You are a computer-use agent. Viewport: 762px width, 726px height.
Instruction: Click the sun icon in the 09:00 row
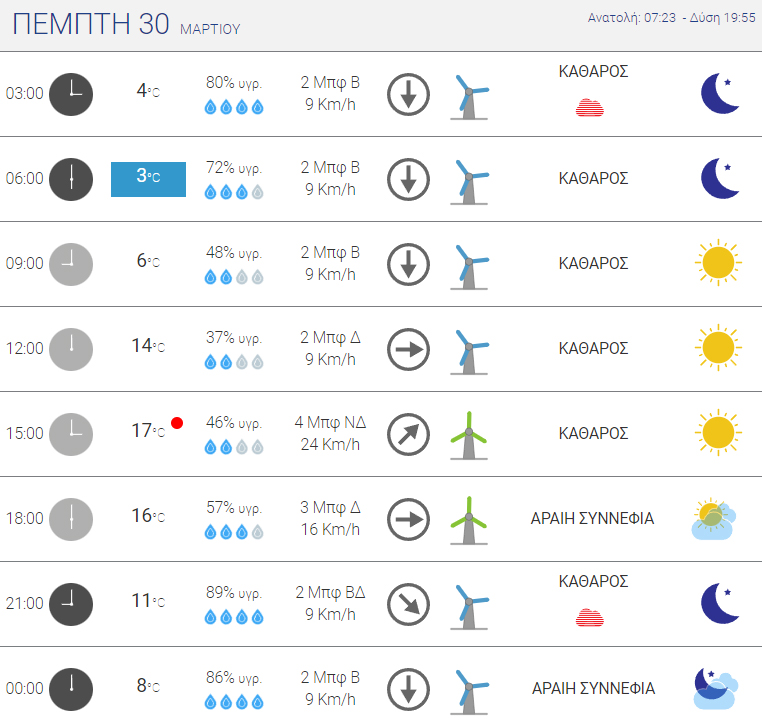click(718, 262)
